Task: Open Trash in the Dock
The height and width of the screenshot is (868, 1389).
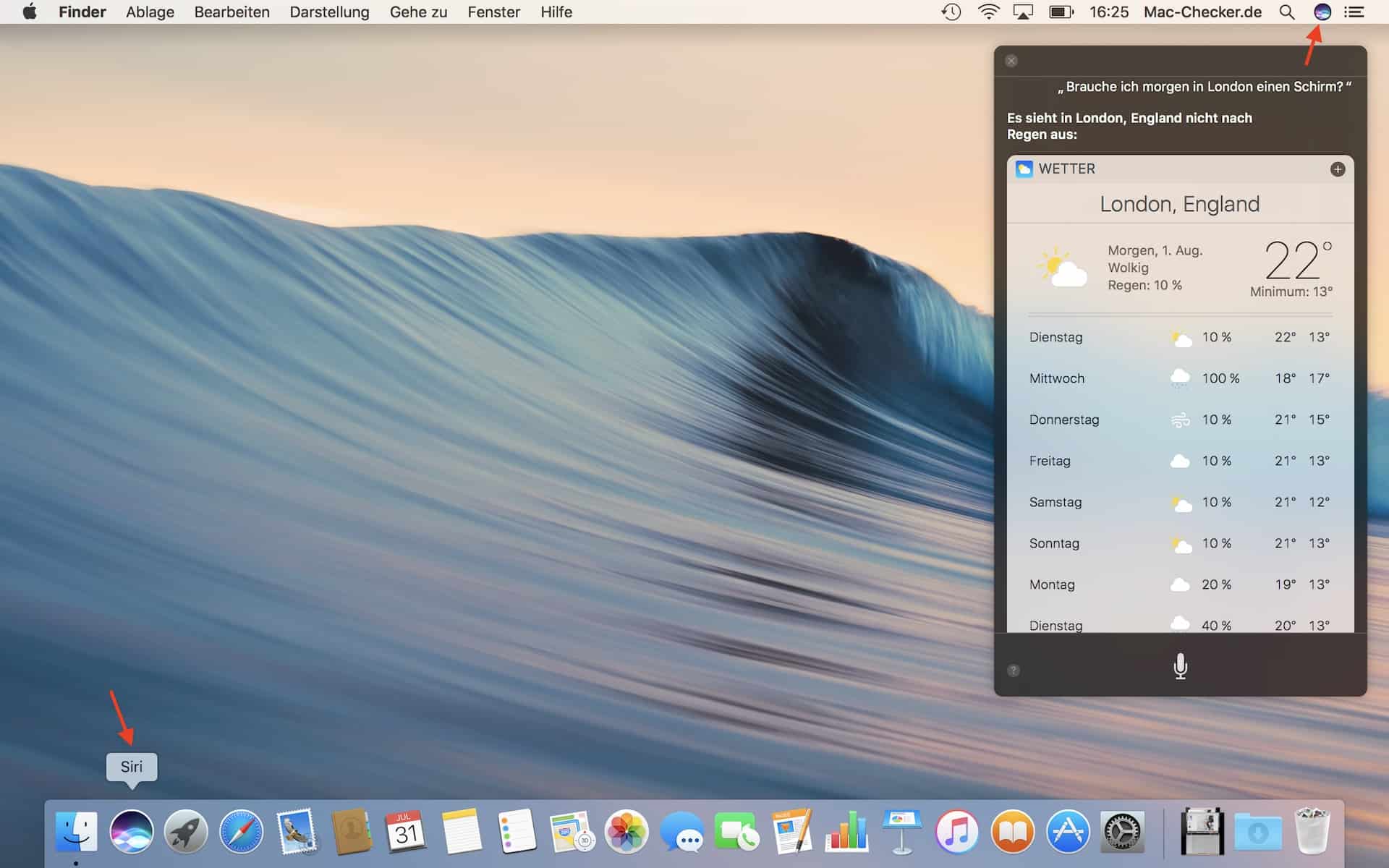Action: [1312, 831]
